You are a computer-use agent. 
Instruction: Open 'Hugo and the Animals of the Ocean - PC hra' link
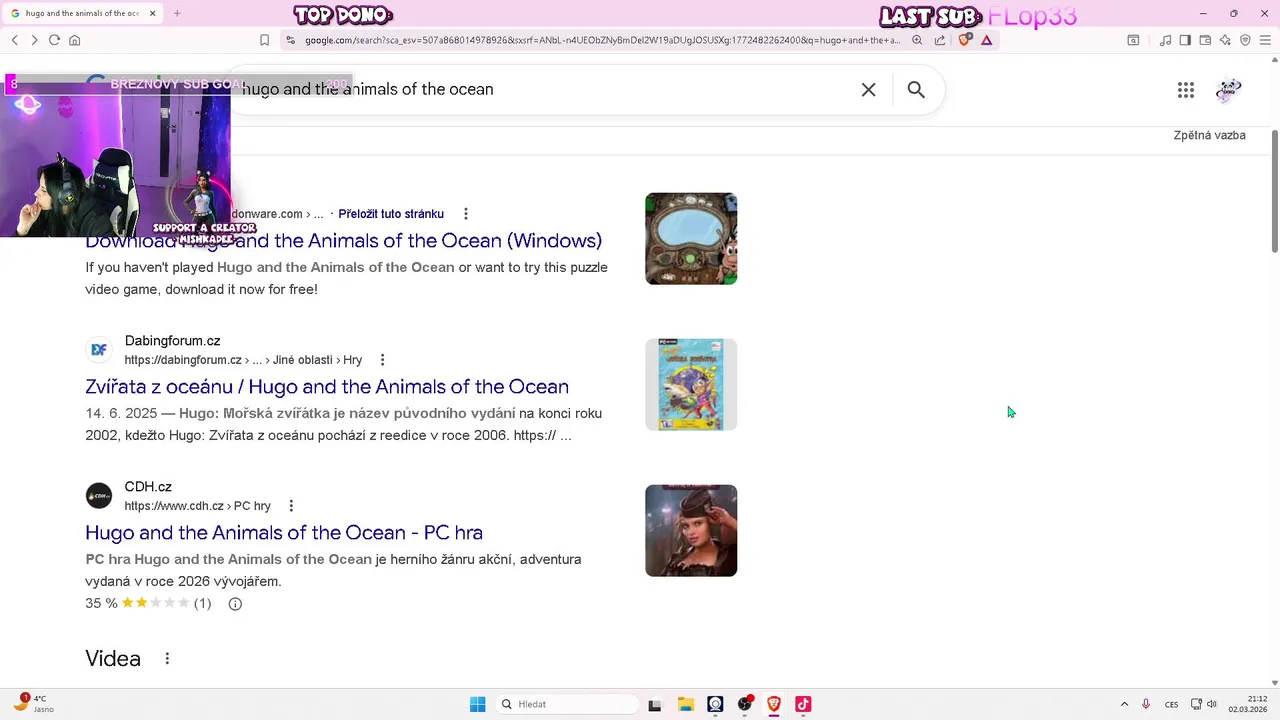click(284, 533)
